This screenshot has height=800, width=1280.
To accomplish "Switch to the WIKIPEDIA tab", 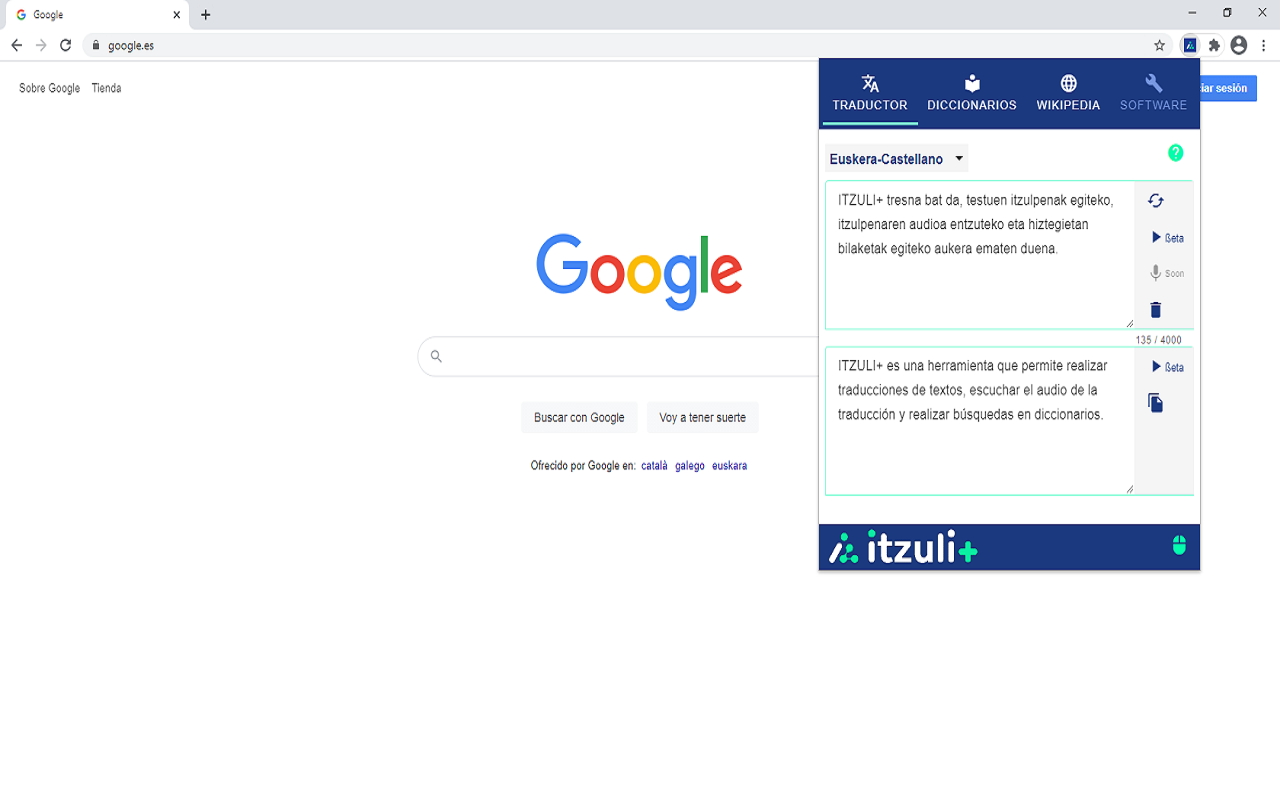I will (1067, 93).
